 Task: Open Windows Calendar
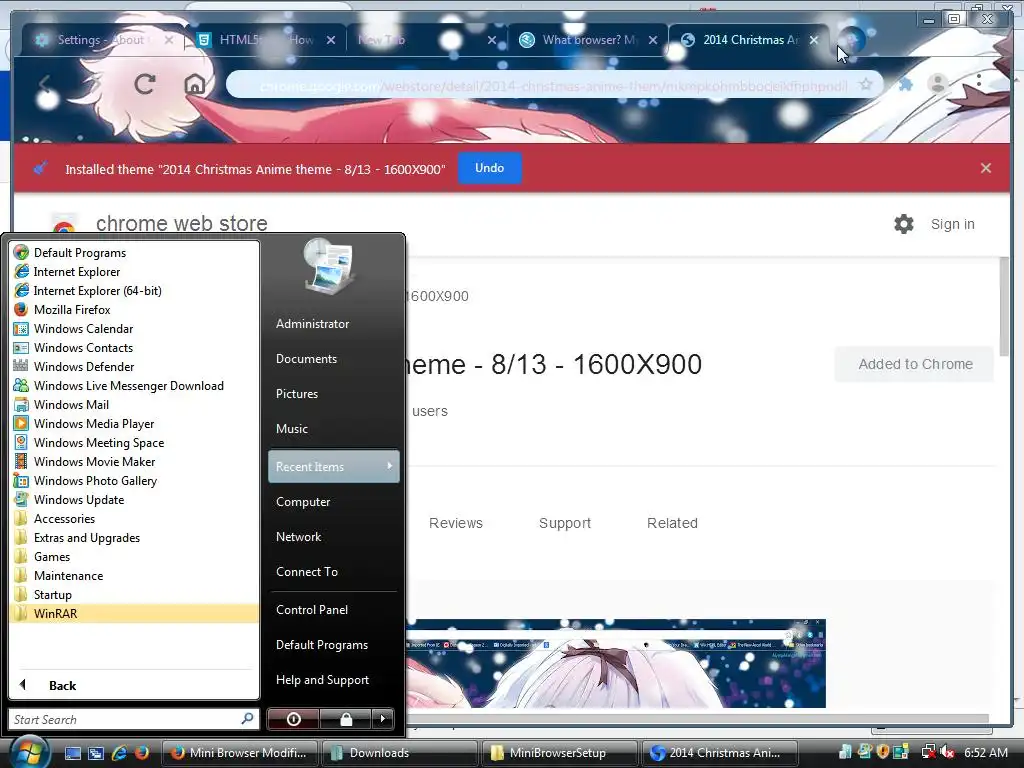tap(83, 328)
